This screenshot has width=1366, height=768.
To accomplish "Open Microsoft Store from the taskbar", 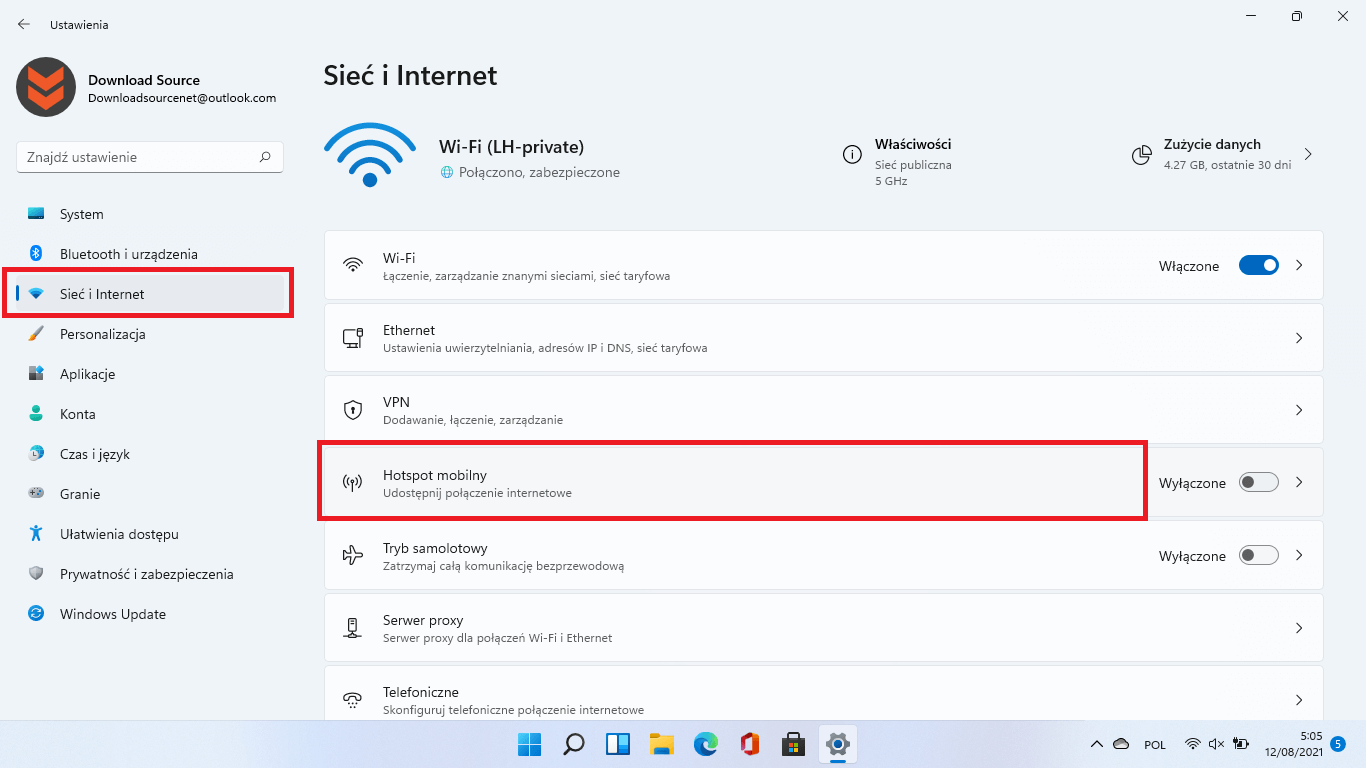I will click(x=794, y=744).
